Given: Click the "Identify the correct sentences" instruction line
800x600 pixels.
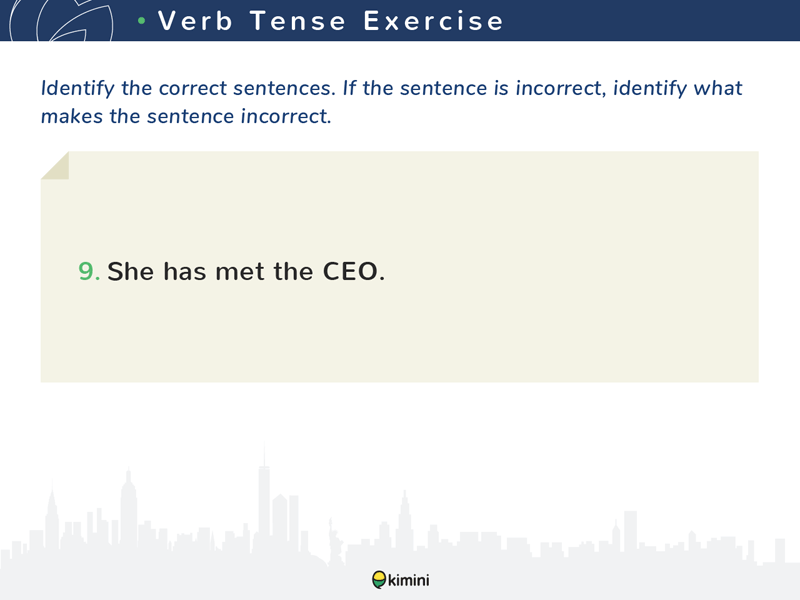Looking at the screenshot, I should tap(391, 88).
